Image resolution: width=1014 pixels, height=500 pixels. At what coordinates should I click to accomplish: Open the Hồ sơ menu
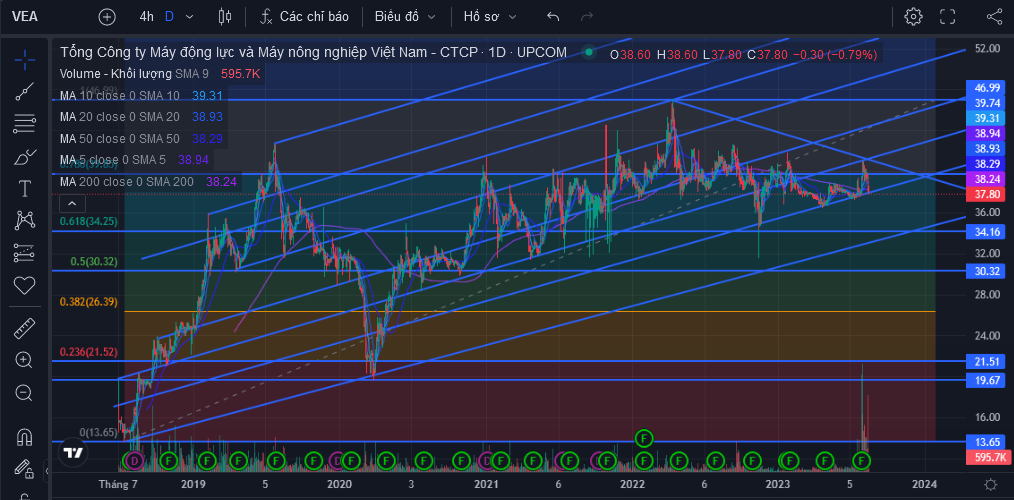[x=490, y=17]
